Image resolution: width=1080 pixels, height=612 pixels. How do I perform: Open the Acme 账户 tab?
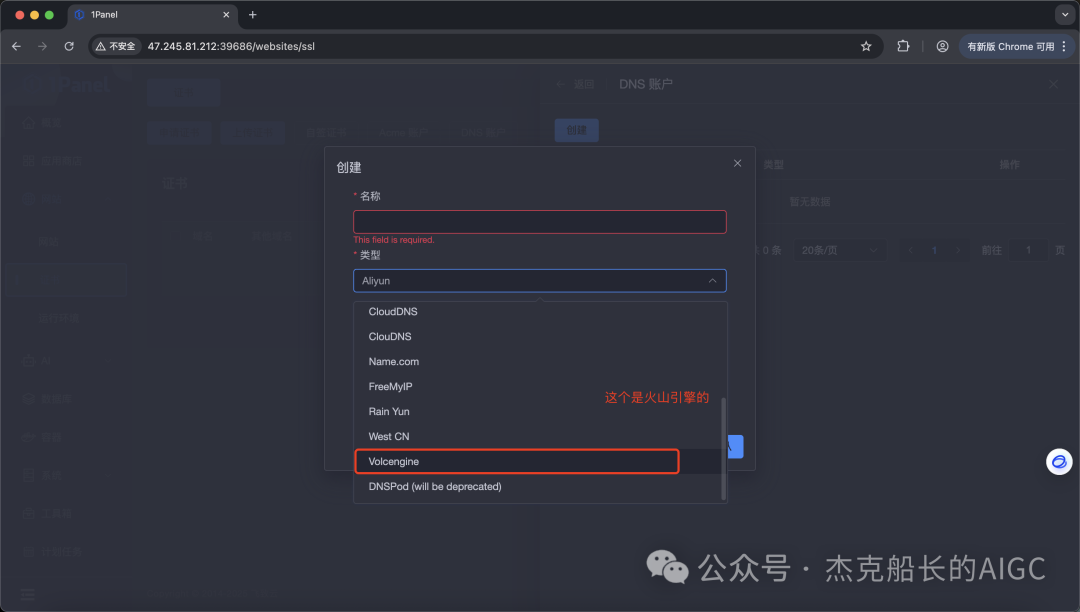404,133
